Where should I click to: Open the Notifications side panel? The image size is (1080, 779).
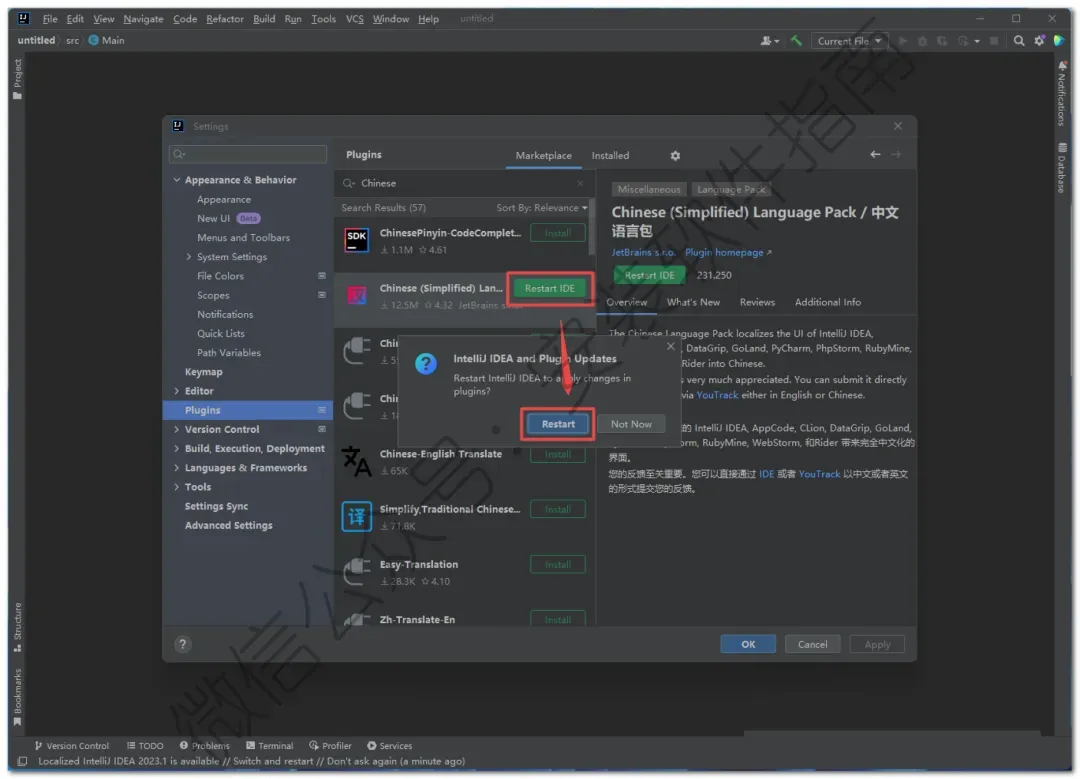[1061, 93]
